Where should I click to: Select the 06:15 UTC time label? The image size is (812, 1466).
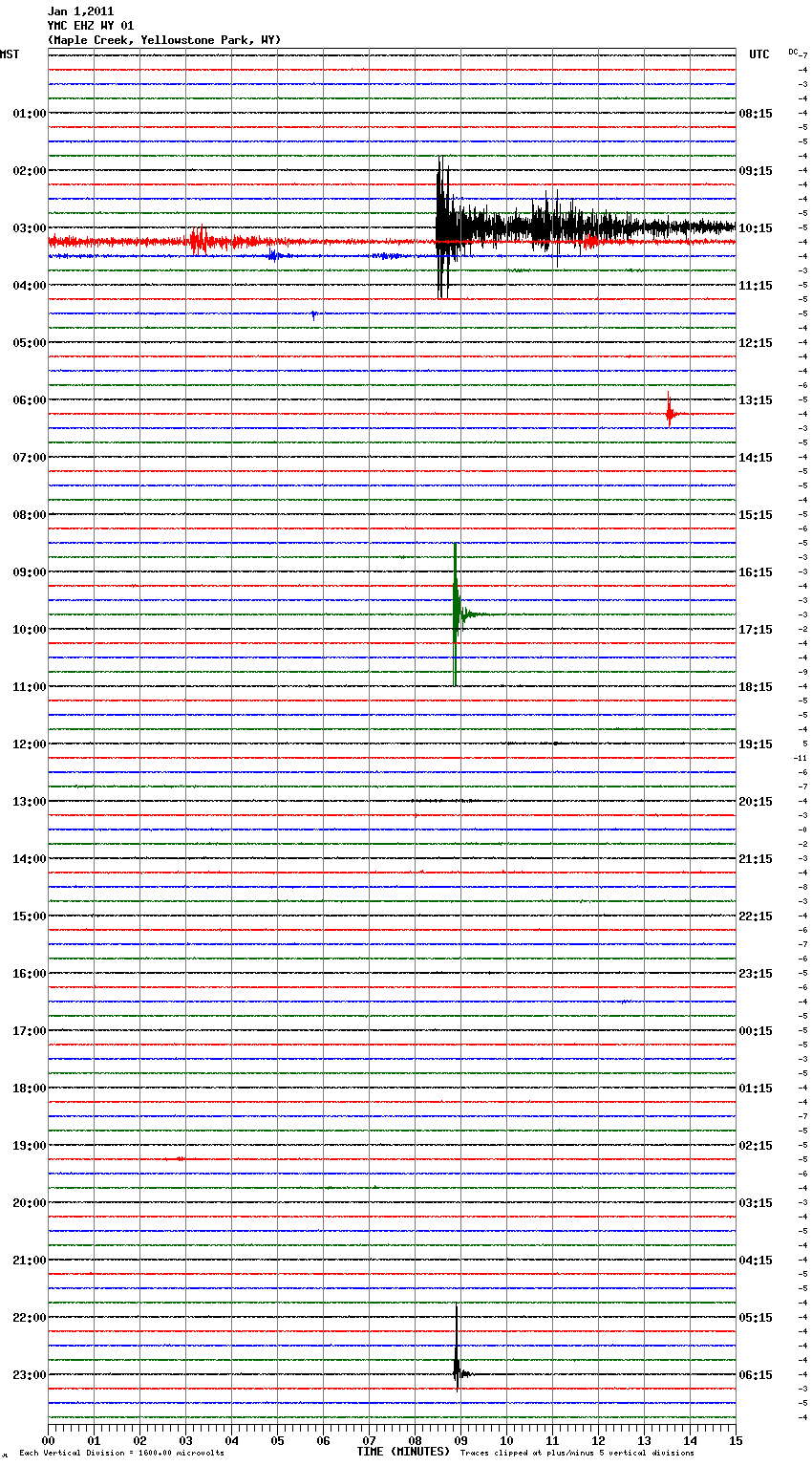(756, 1374)
